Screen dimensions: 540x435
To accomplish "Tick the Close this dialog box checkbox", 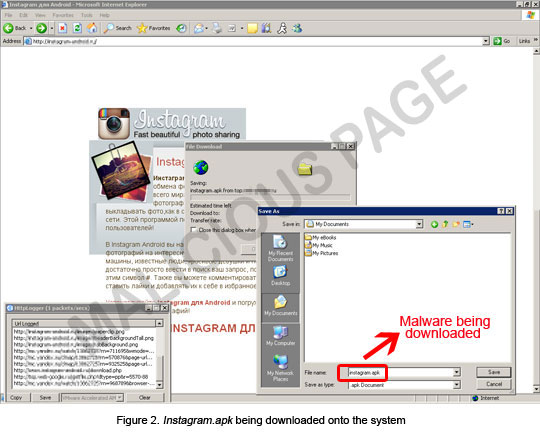I will pos(194,230).
